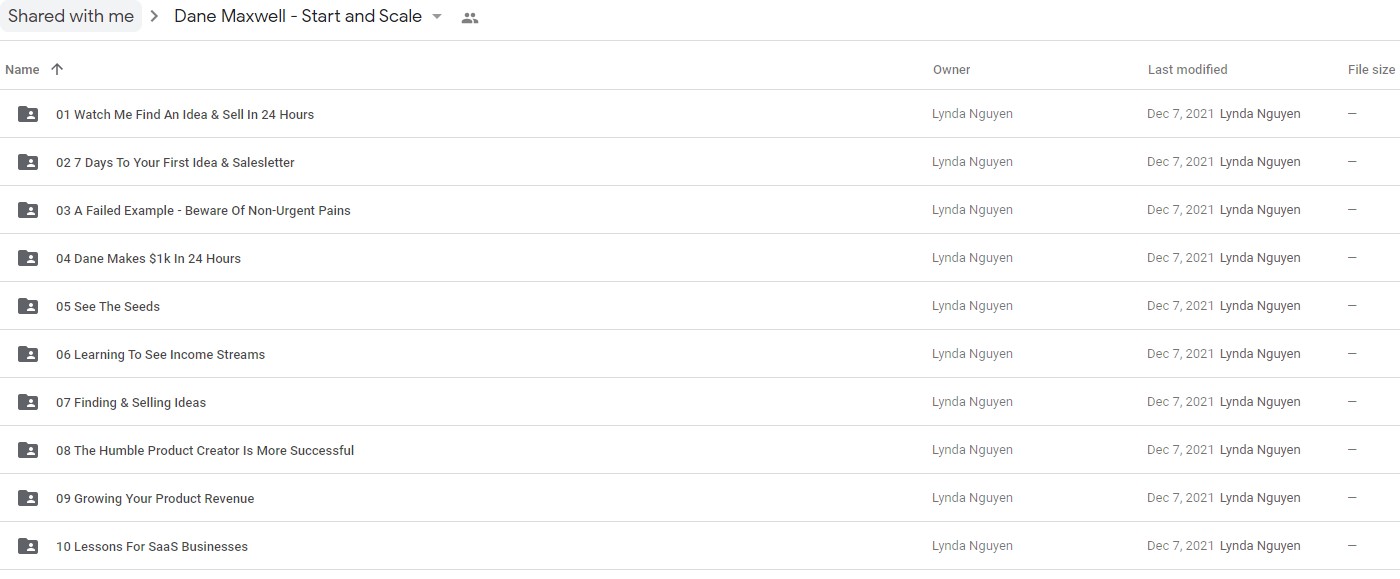Sort by the Name column header
The width and height of the screenshot is (1400, 579).
point(22,69)
